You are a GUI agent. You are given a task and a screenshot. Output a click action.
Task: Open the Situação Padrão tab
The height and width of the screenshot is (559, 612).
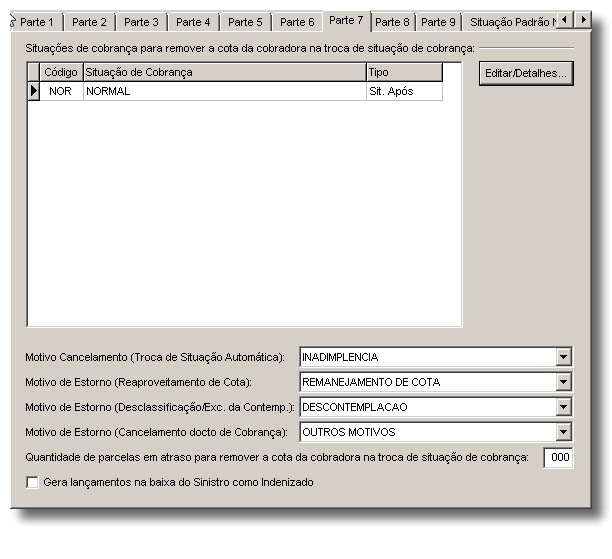509,22
